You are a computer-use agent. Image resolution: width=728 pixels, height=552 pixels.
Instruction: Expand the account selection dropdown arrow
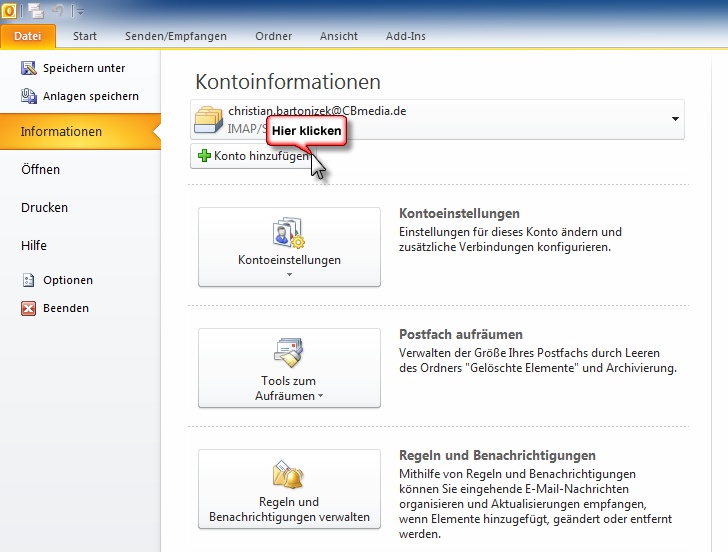tap(675, 119)
